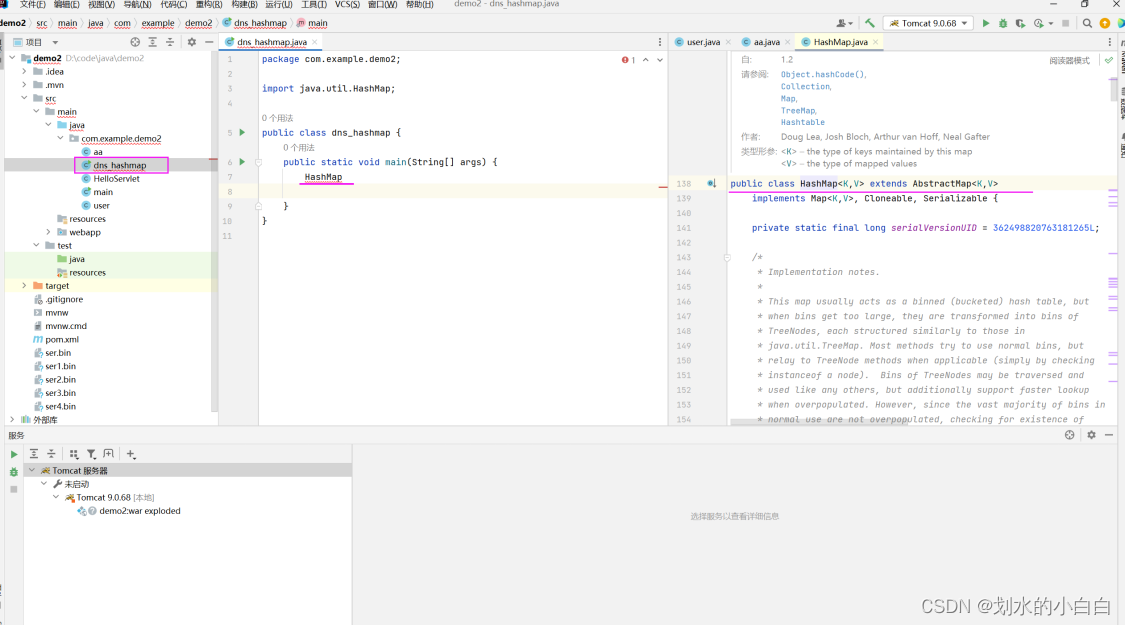Open the 帮助(H) menu
The width and height of the screenshot is (1125, 625).
click(420, 4)
